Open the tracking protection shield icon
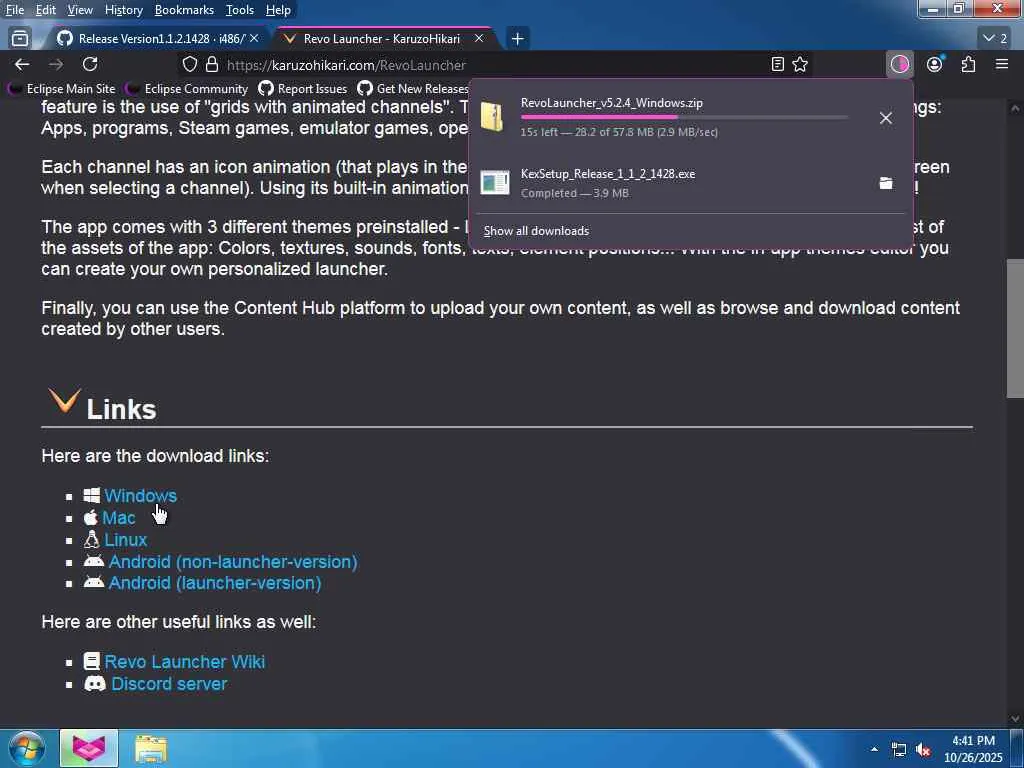This screenshot has width=1024, height=768. 189,65
